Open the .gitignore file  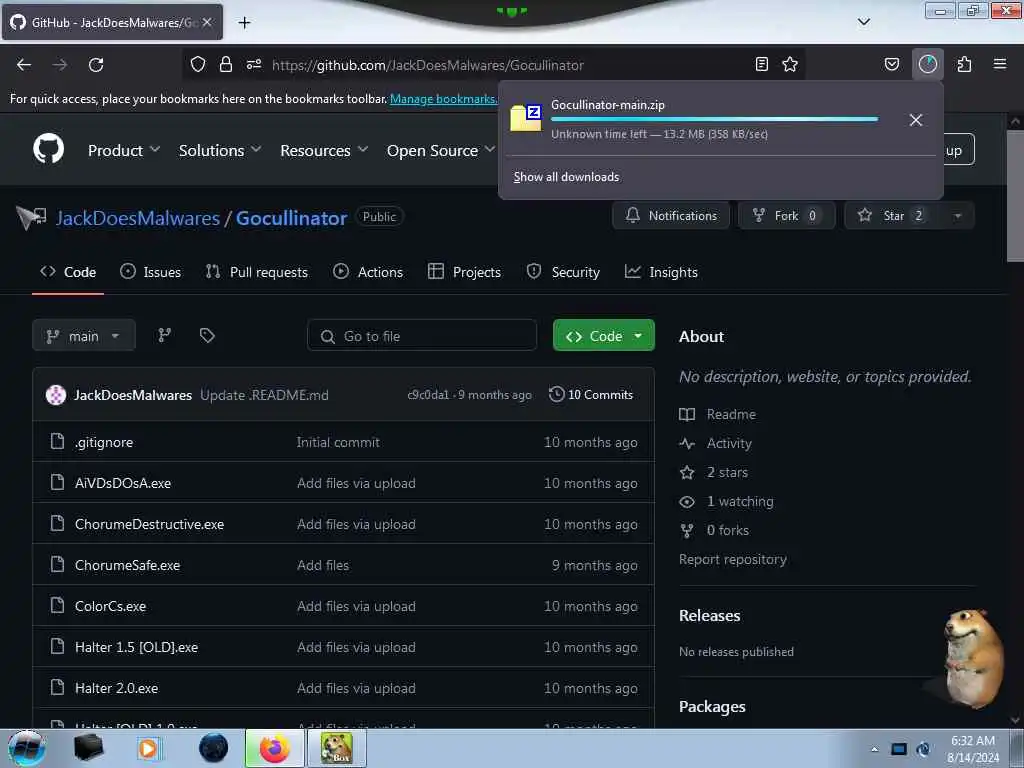pos(104,443)
